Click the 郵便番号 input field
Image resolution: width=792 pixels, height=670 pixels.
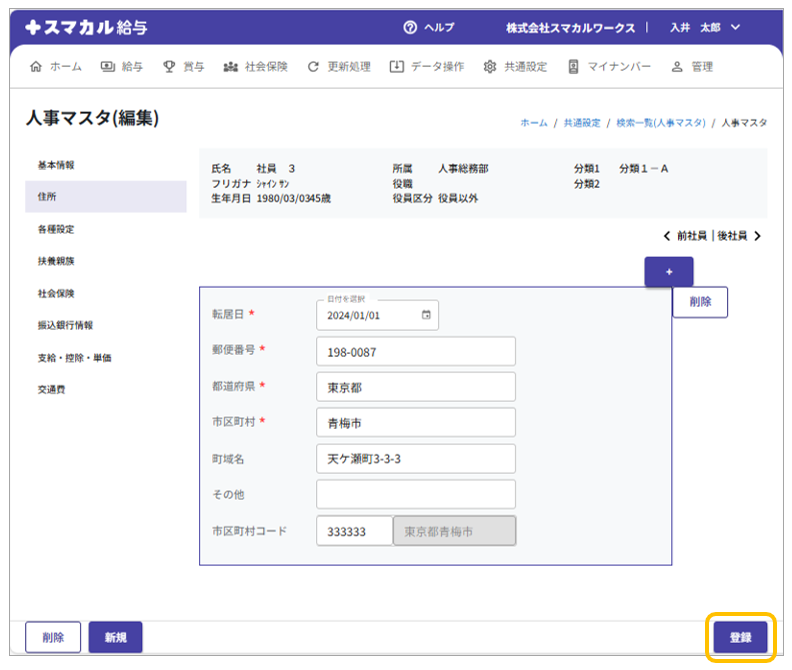coord(415,352)
